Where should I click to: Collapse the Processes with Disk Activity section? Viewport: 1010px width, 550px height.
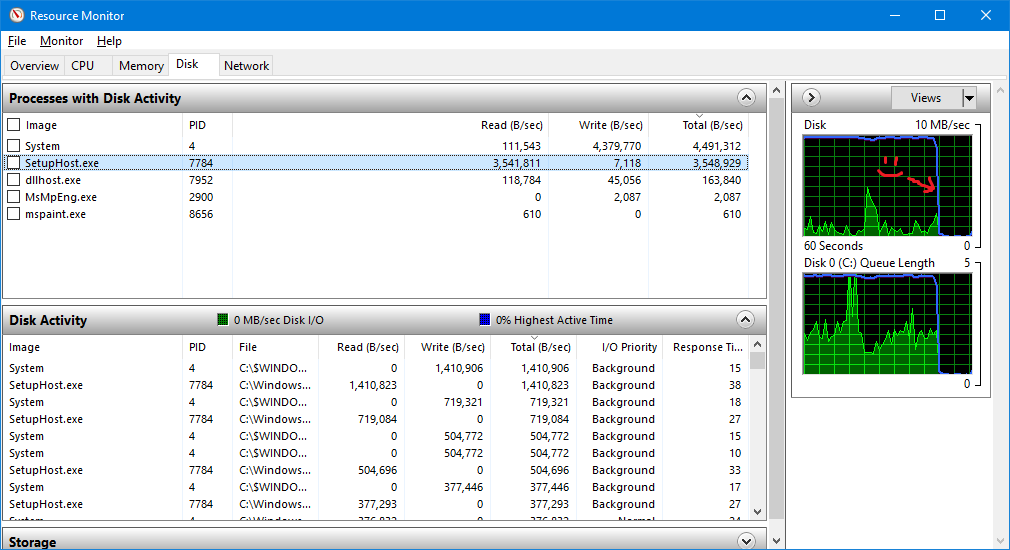click(746, 98)
